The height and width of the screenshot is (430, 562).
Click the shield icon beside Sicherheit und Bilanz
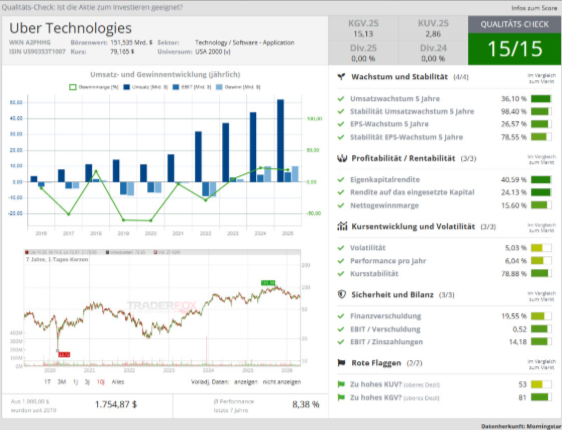tap(342, 295)
